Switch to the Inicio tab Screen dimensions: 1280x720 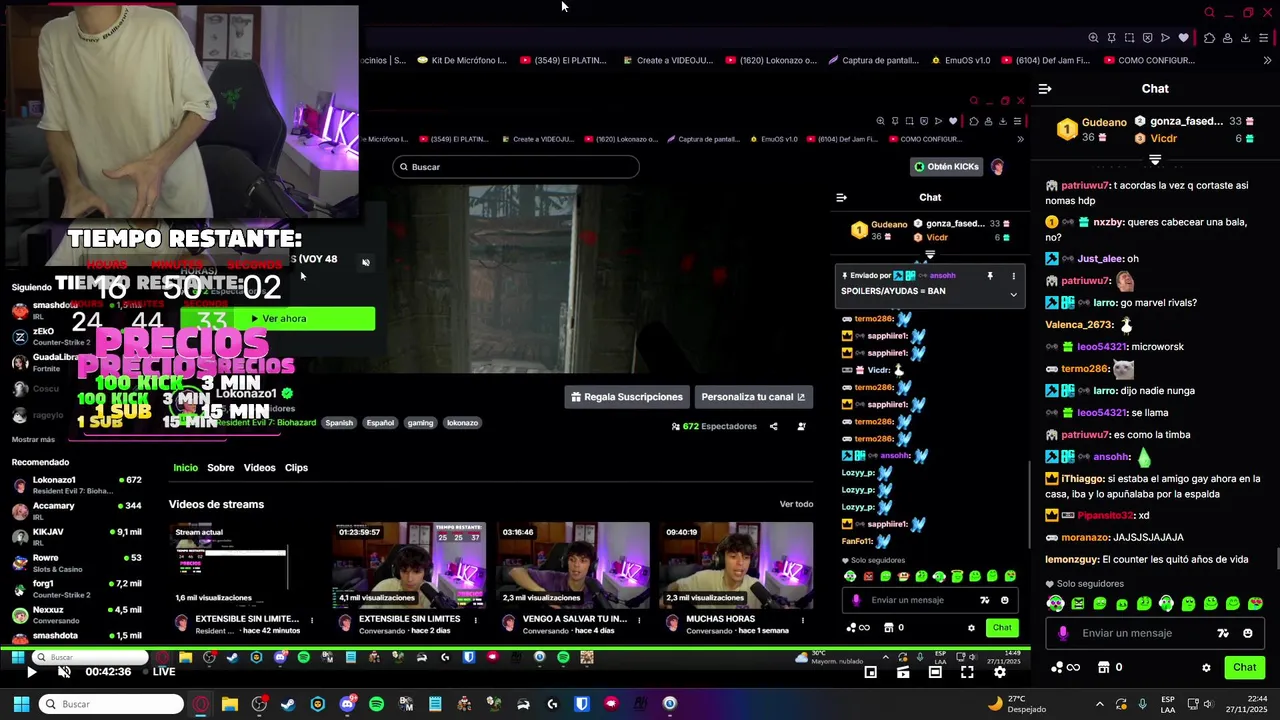coord(186,468)
